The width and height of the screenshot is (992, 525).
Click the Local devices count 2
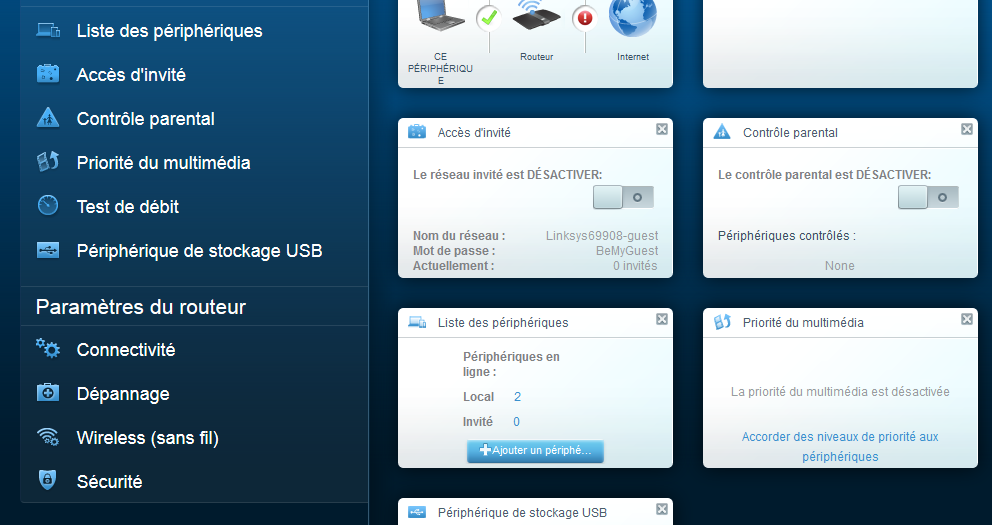coord(518,397)
